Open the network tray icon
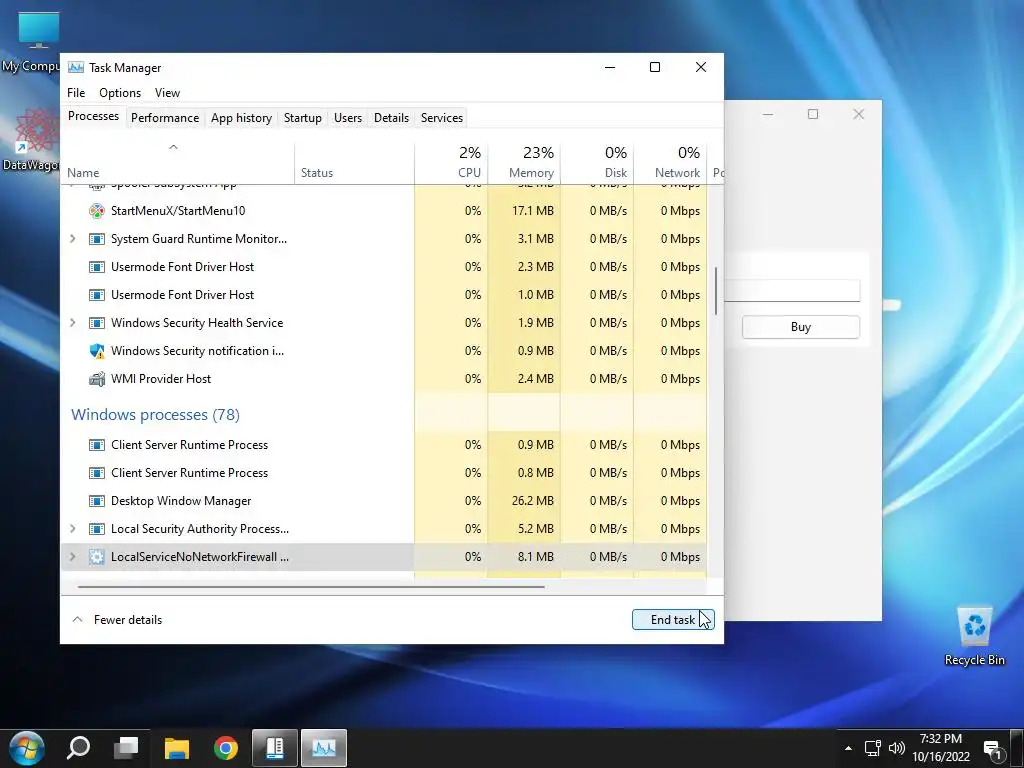This screenshot has height=768, width=1024. pyautogui.click(x=872, y=748)
